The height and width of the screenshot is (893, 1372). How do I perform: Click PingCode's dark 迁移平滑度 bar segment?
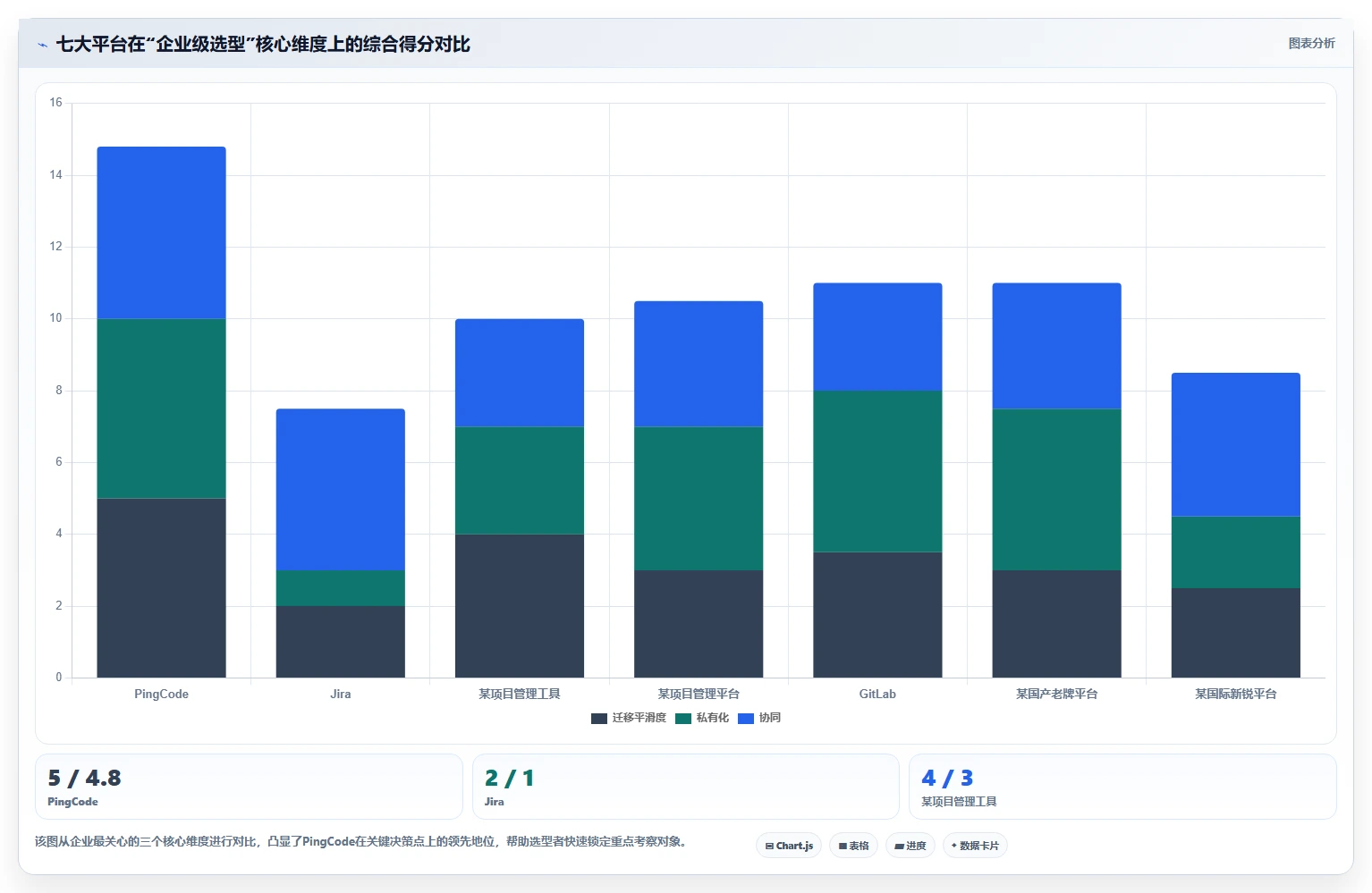(x=161, y=587)
